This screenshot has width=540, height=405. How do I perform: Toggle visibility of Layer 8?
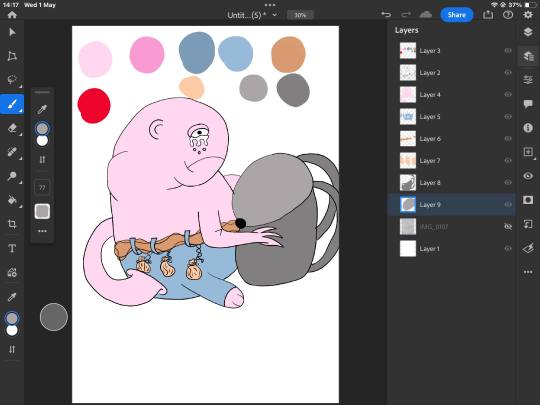click(508, 183)
